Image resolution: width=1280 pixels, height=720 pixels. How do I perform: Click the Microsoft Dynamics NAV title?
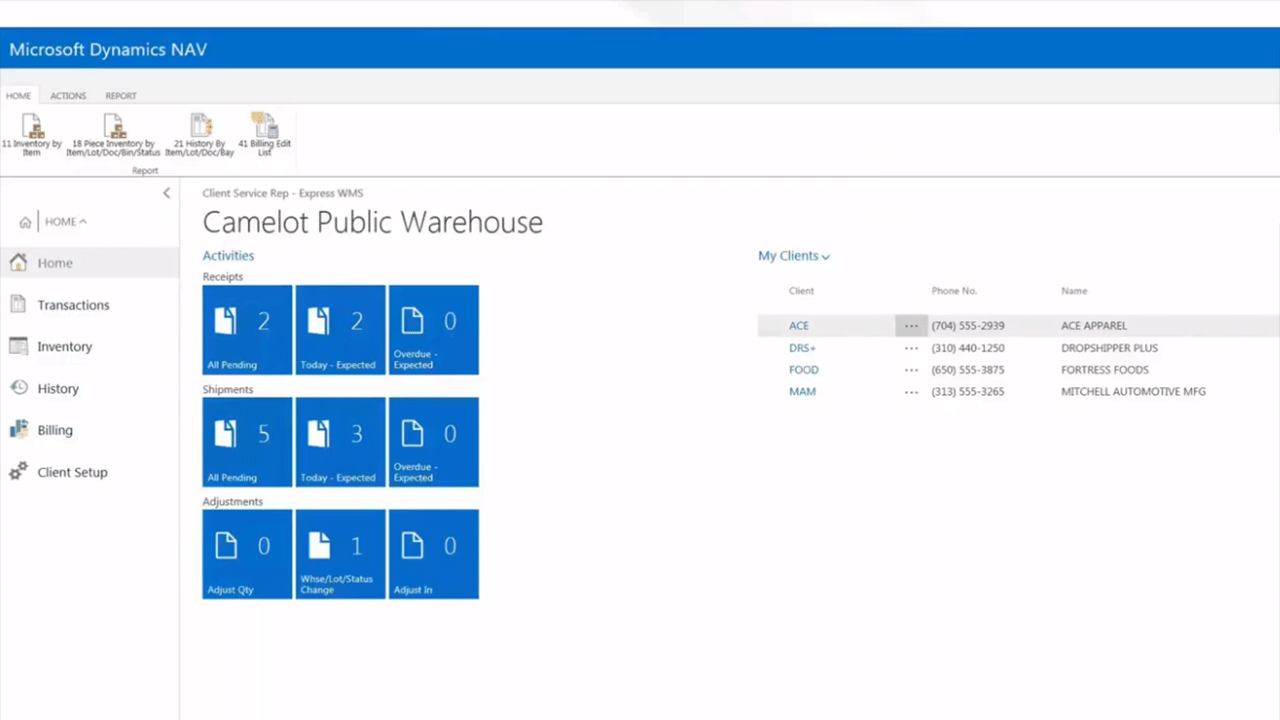point(108,49)
